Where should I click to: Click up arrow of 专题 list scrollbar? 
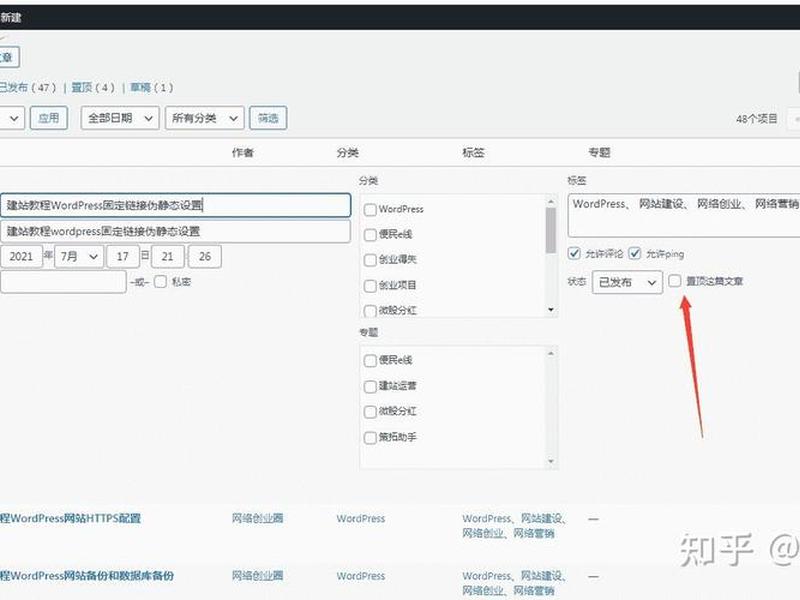(x=551, y=353)
